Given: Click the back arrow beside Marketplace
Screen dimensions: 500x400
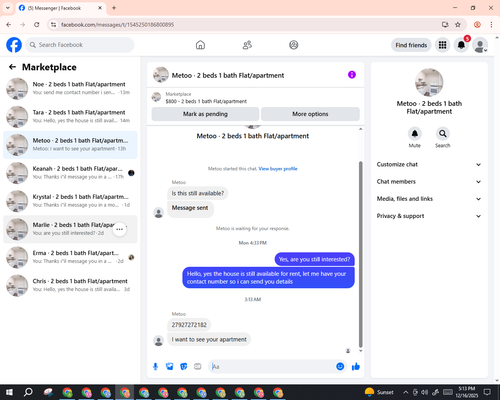Looking at the screenshot, I should coord(12,67).
